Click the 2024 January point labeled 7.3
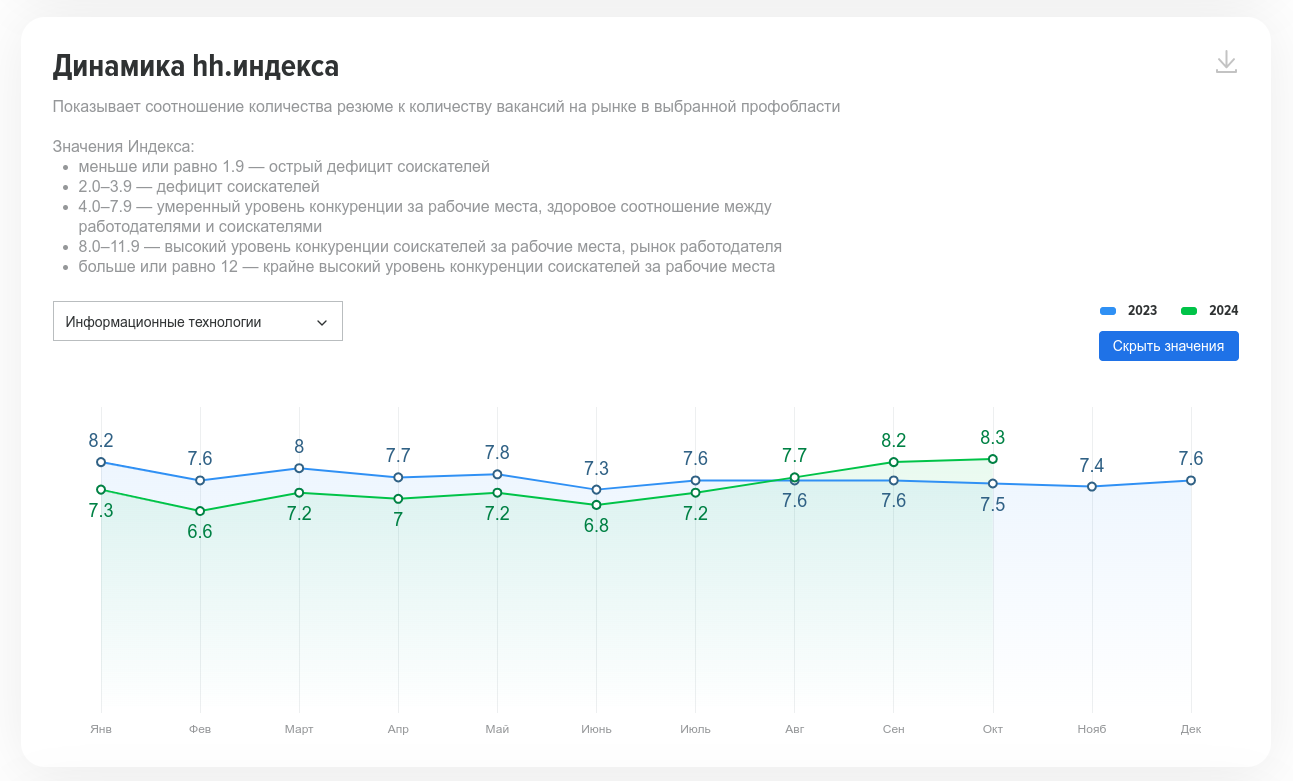 click(101, 489)
